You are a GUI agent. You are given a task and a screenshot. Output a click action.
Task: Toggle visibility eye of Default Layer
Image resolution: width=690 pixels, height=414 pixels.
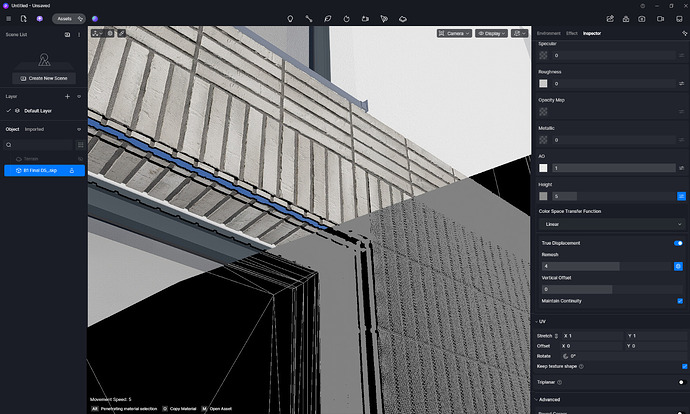tap(18, 110)
